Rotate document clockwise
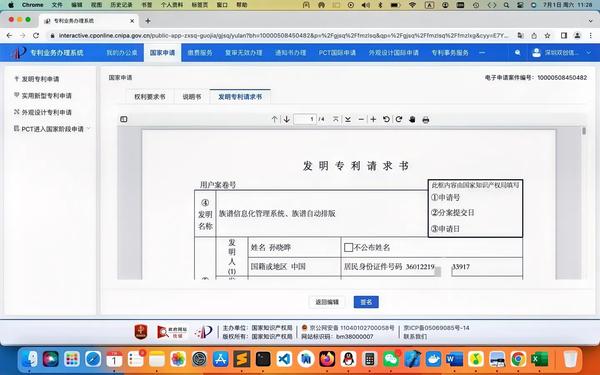600x375 pixels. pyautogui.click(x=399, y=119)
